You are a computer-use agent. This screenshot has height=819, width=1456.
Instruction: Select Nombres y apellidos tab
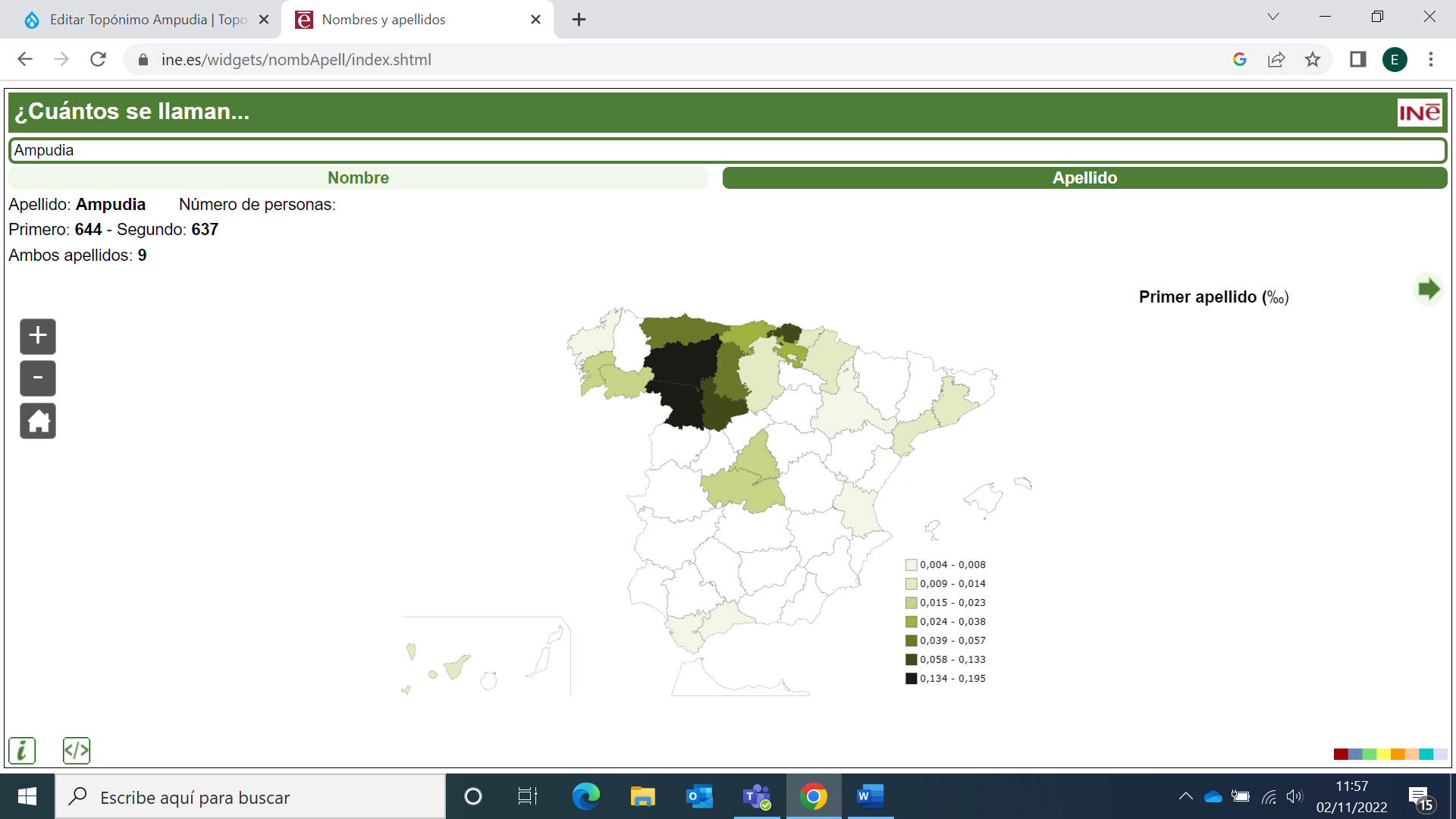click(384, 20)
